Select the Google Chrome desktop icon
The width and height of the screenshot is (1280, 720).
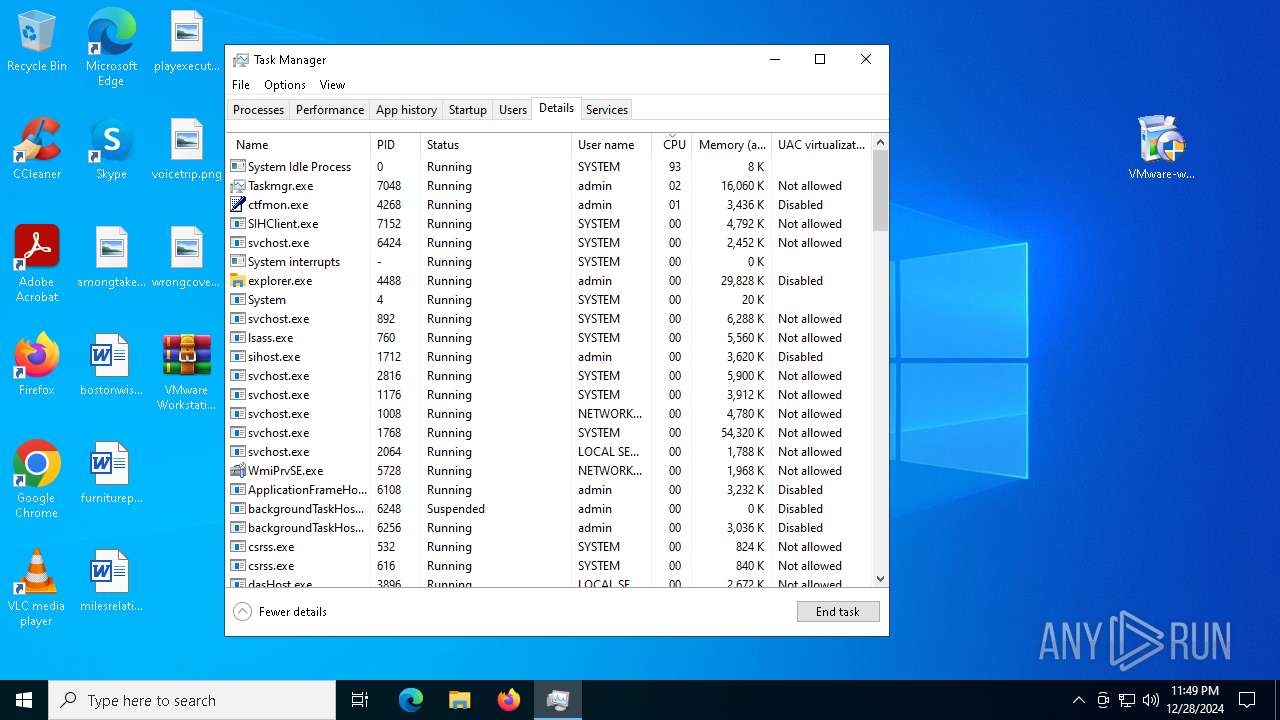point(37,480)
